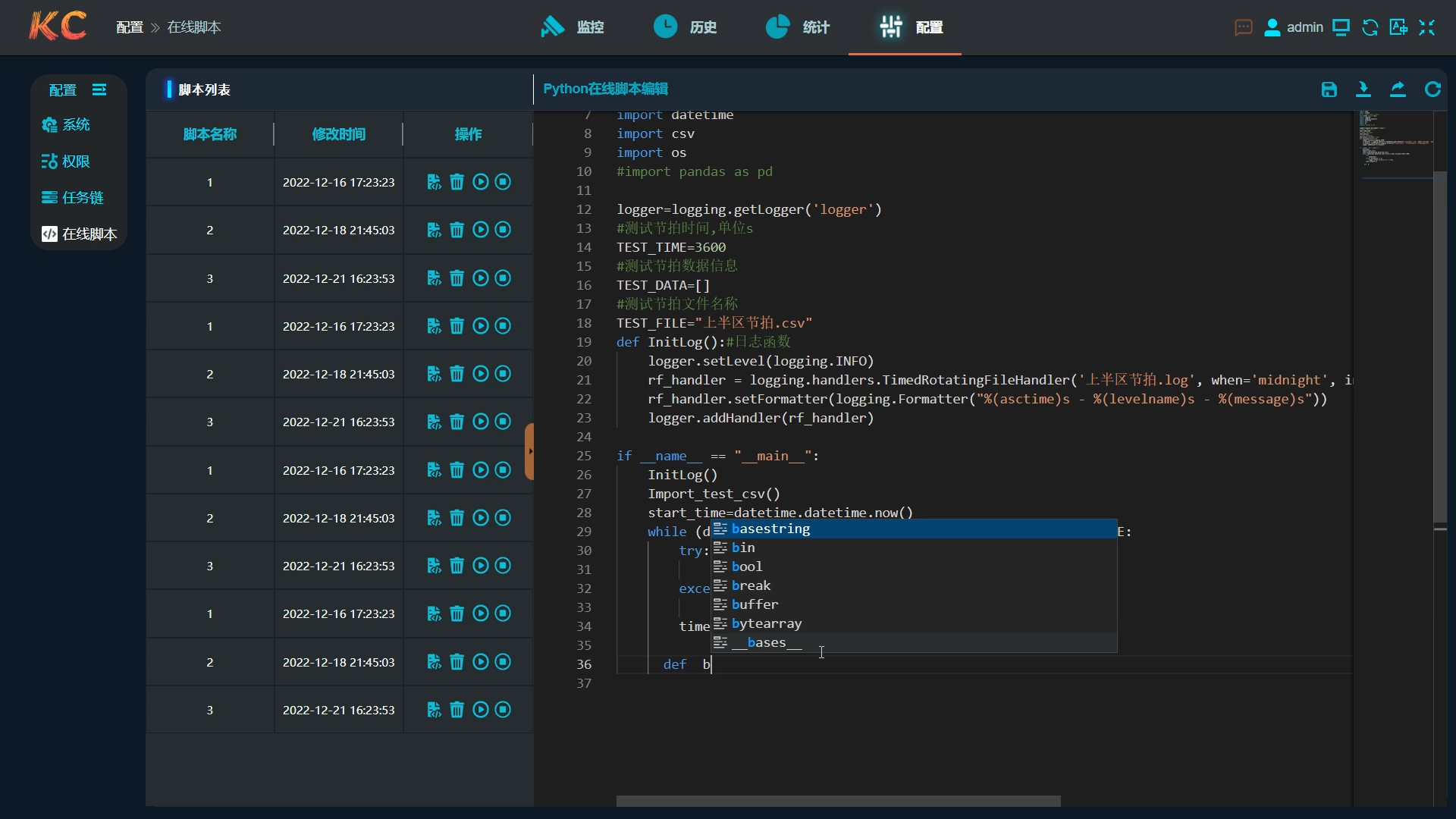
Task: Sort by the 脚本名称 column header
Action: point(210,134)
